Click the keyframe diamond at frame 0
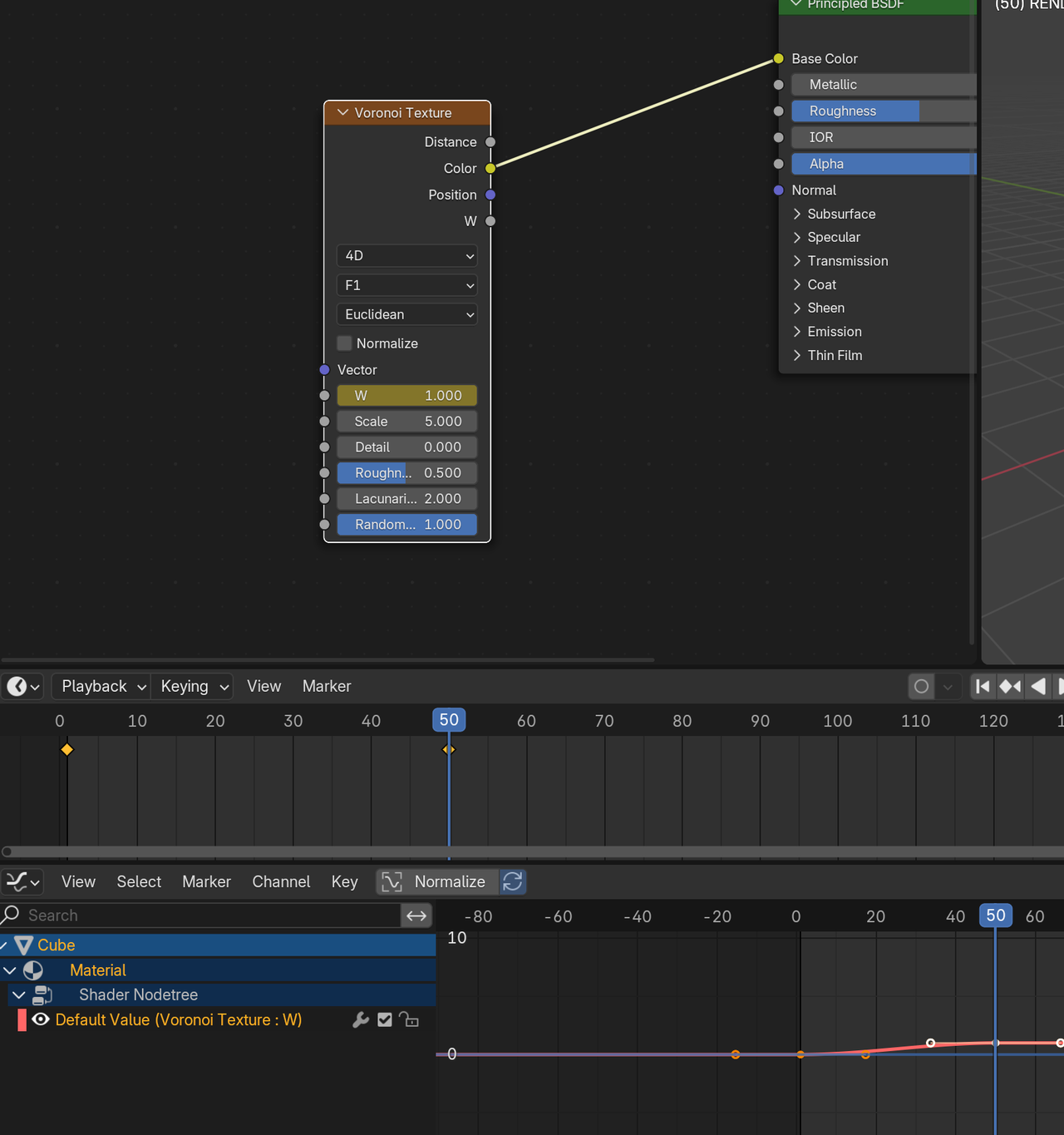Screen dimensions: 1064x1135 click(67, 750)
